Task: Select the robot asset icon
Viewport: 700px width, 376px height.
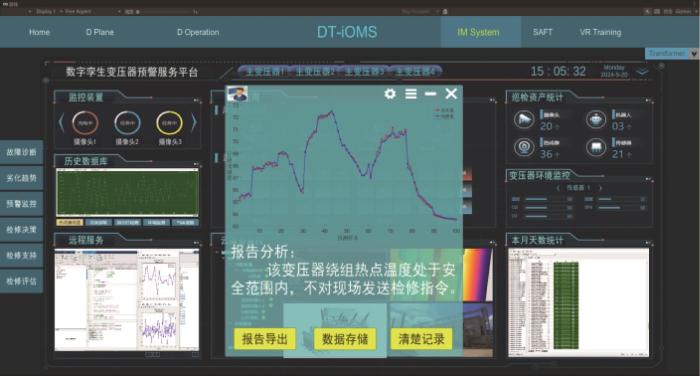Action: (x=596, y=120)
